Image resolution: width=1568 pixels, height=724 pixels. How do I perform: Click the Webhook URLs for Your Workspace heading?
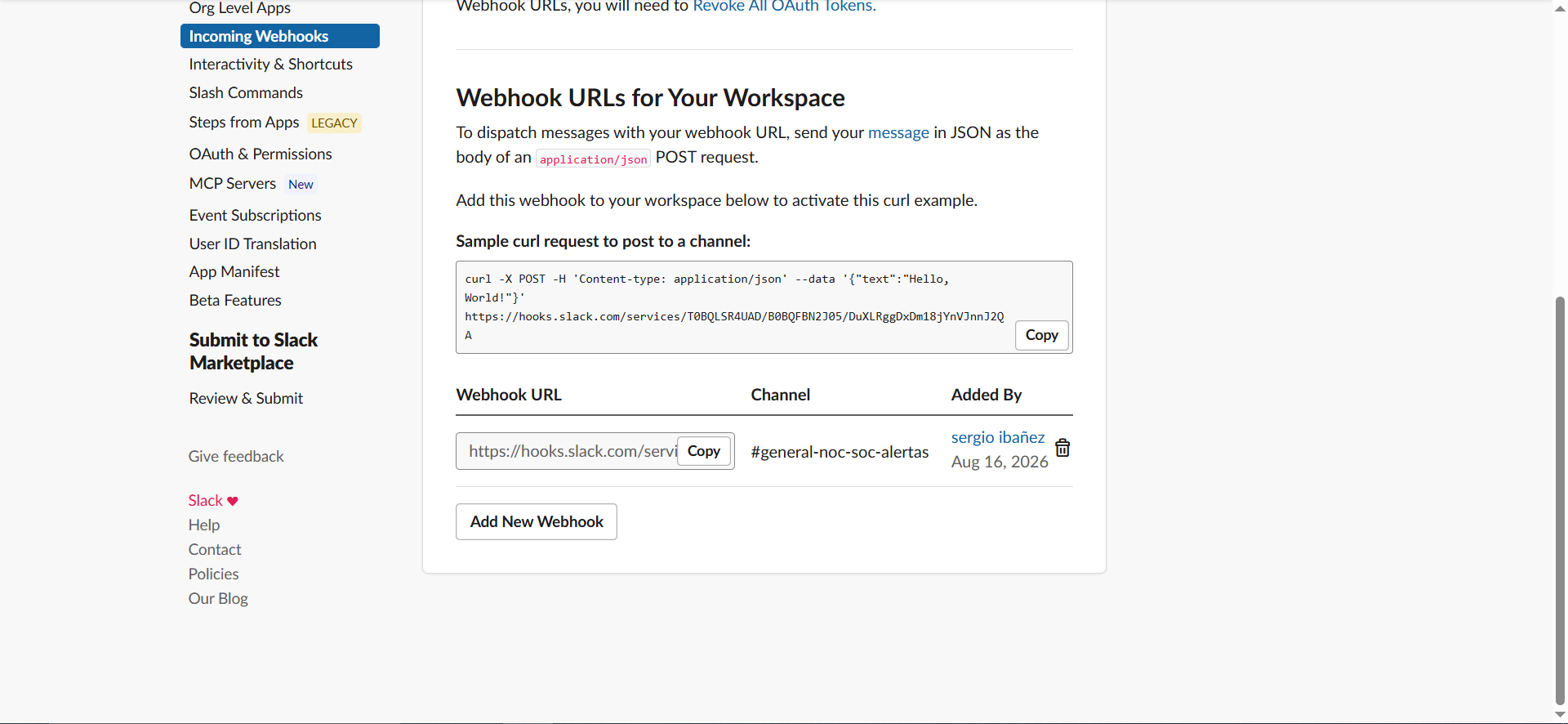point(650,97)
